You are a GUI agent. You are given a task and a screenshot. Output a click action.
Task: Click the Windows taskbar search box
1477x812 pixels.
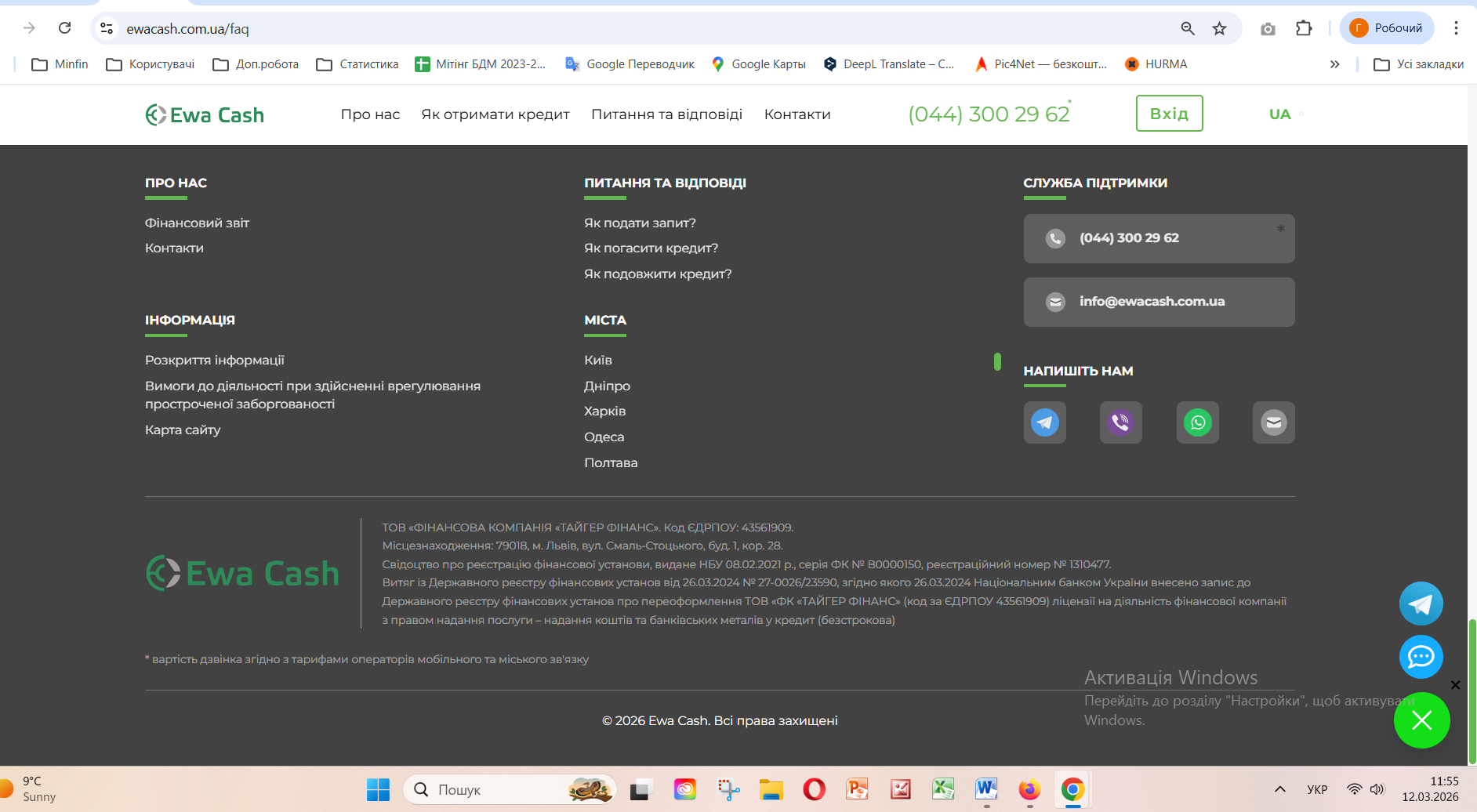pyautogui.click(x=510, y=789)
